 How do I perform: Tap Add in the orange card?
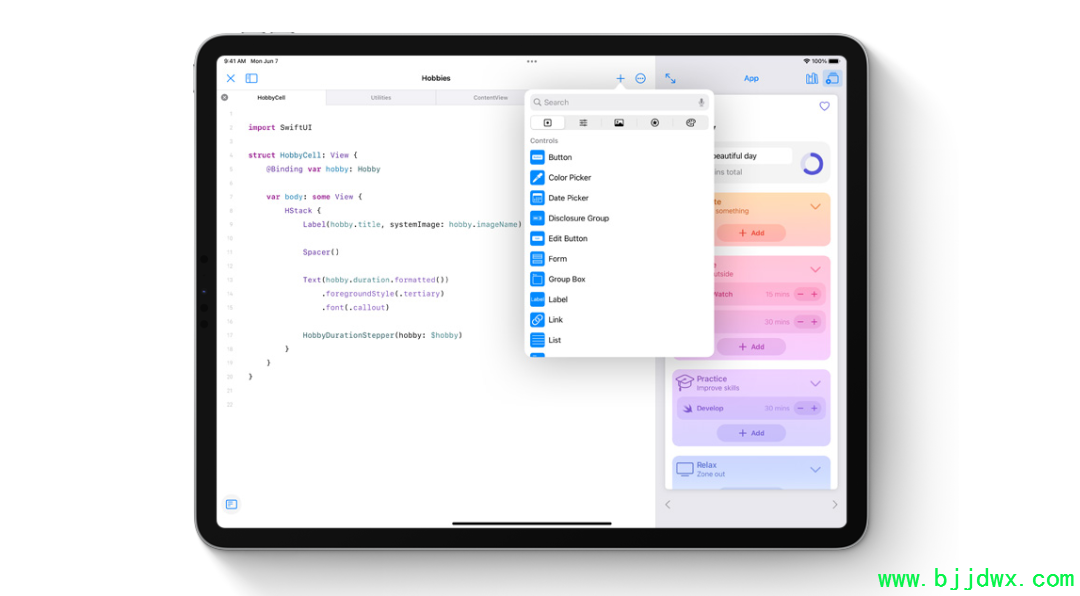click(751, 234)
